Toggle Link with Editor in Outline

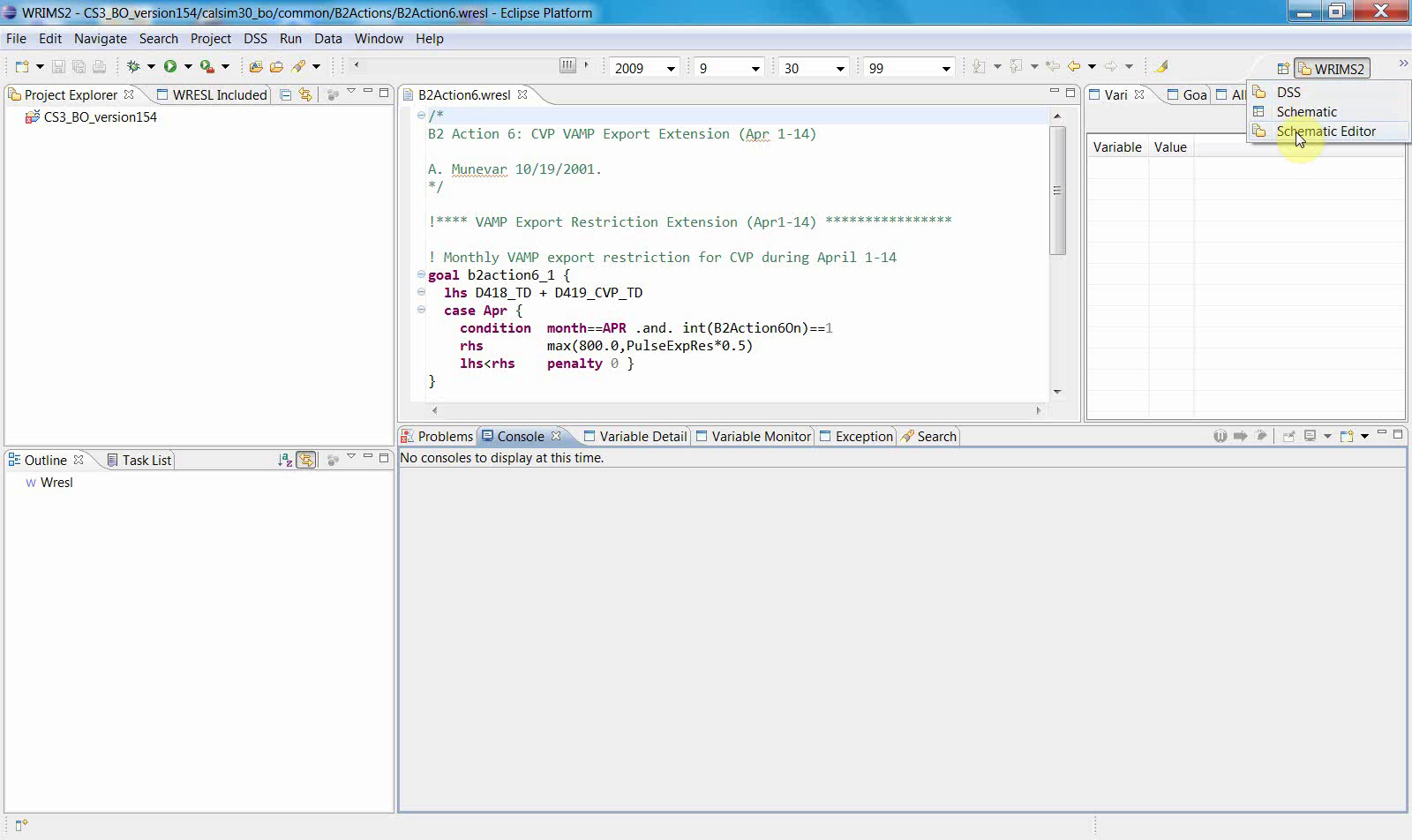(x=306, y=460)
